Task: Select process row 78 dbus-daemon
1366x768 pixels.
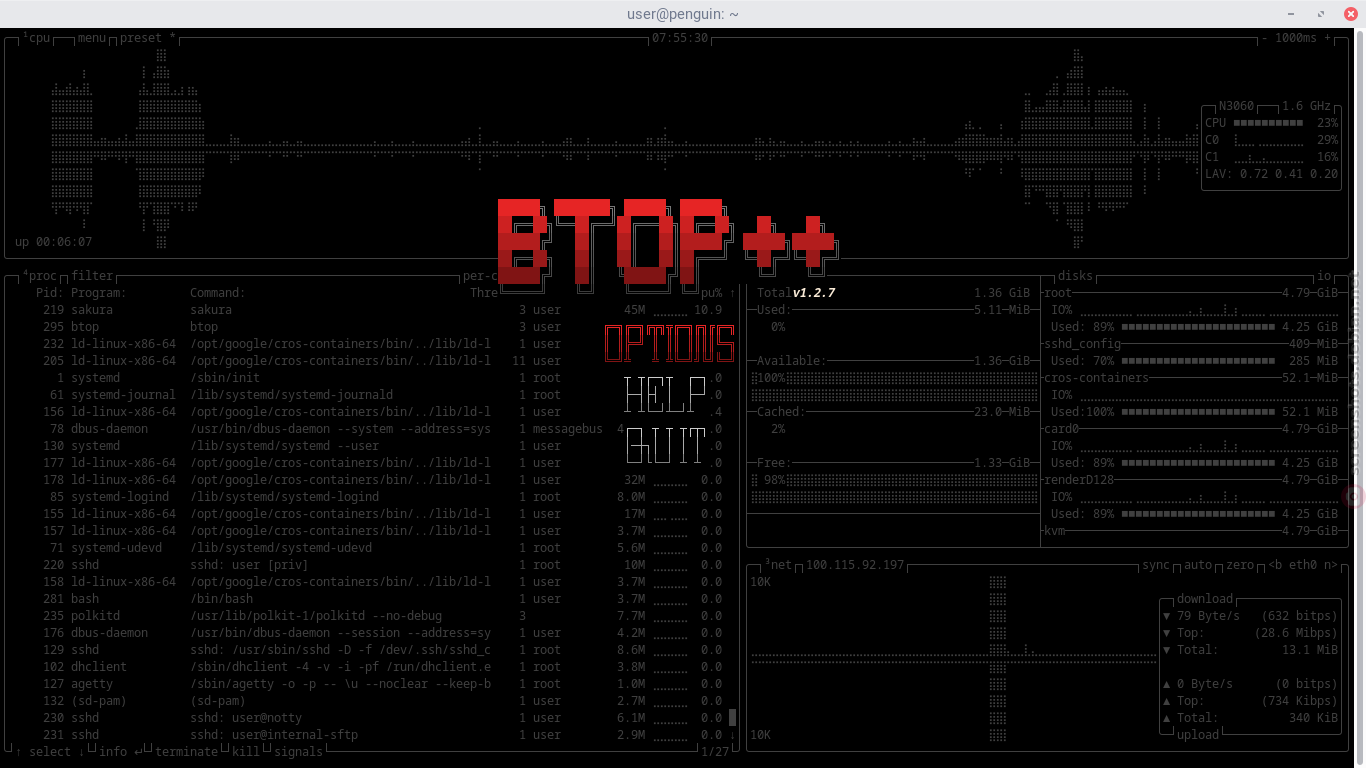Action: [366, 429]
